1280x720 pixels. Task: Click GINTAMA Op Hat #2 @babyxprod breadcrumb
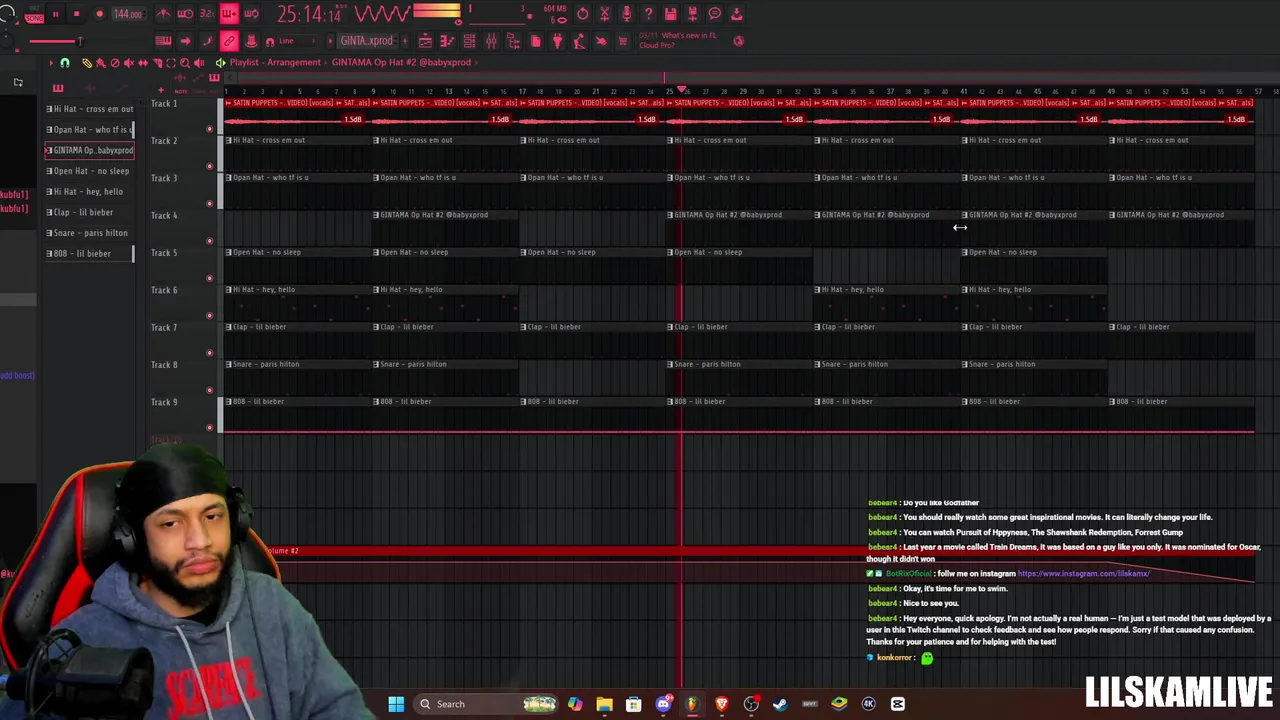coord(401,62)
